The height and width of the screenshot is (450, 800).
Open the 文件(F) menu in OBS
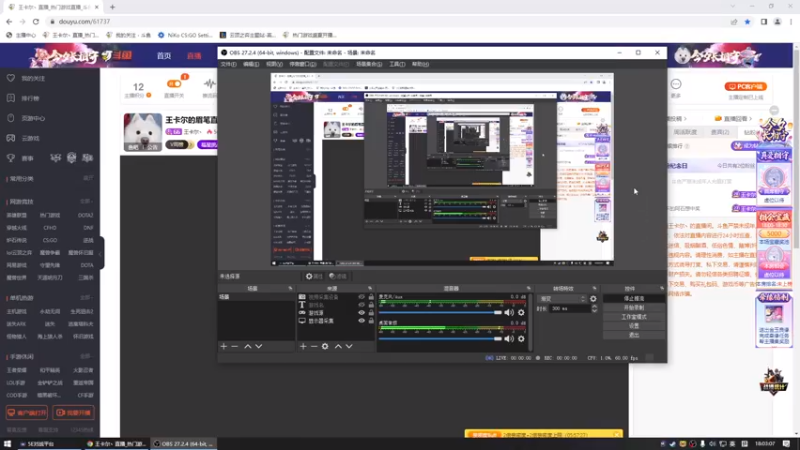point(228,64)
